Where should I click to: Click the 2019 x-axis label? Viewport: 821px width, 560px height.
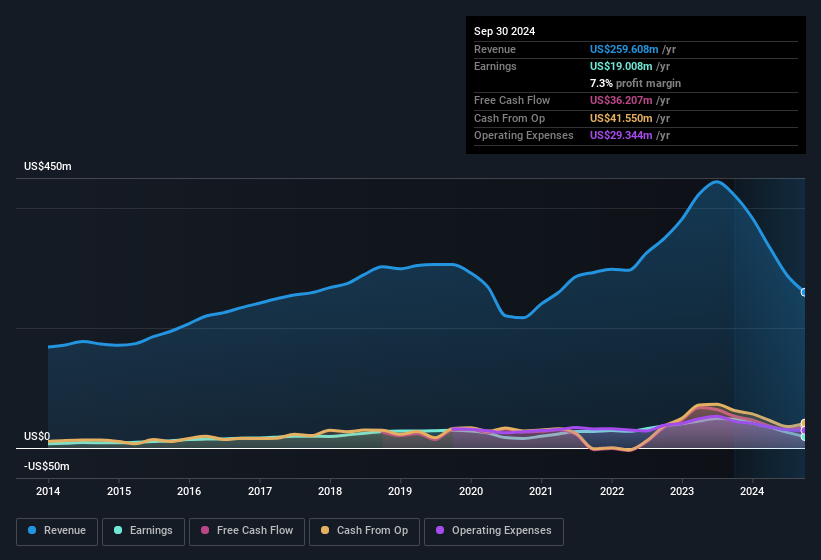[x=400, y=491]
